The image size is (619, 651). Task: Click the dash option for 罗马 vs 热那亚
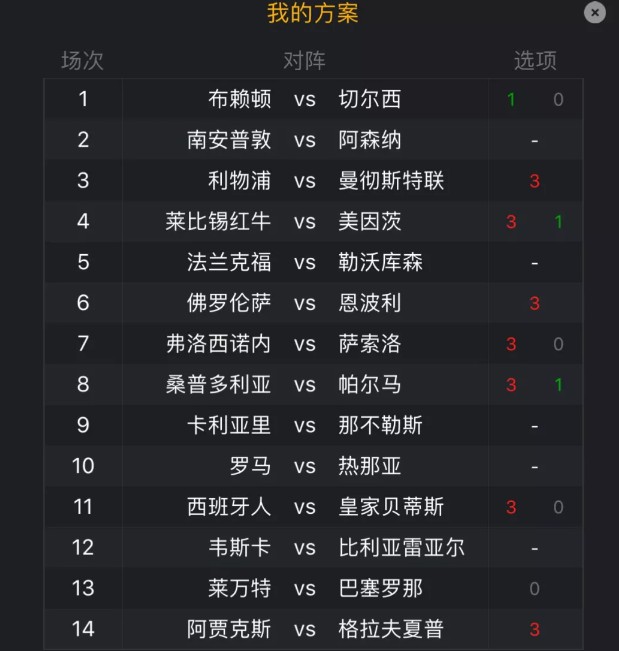pos(535,467)
